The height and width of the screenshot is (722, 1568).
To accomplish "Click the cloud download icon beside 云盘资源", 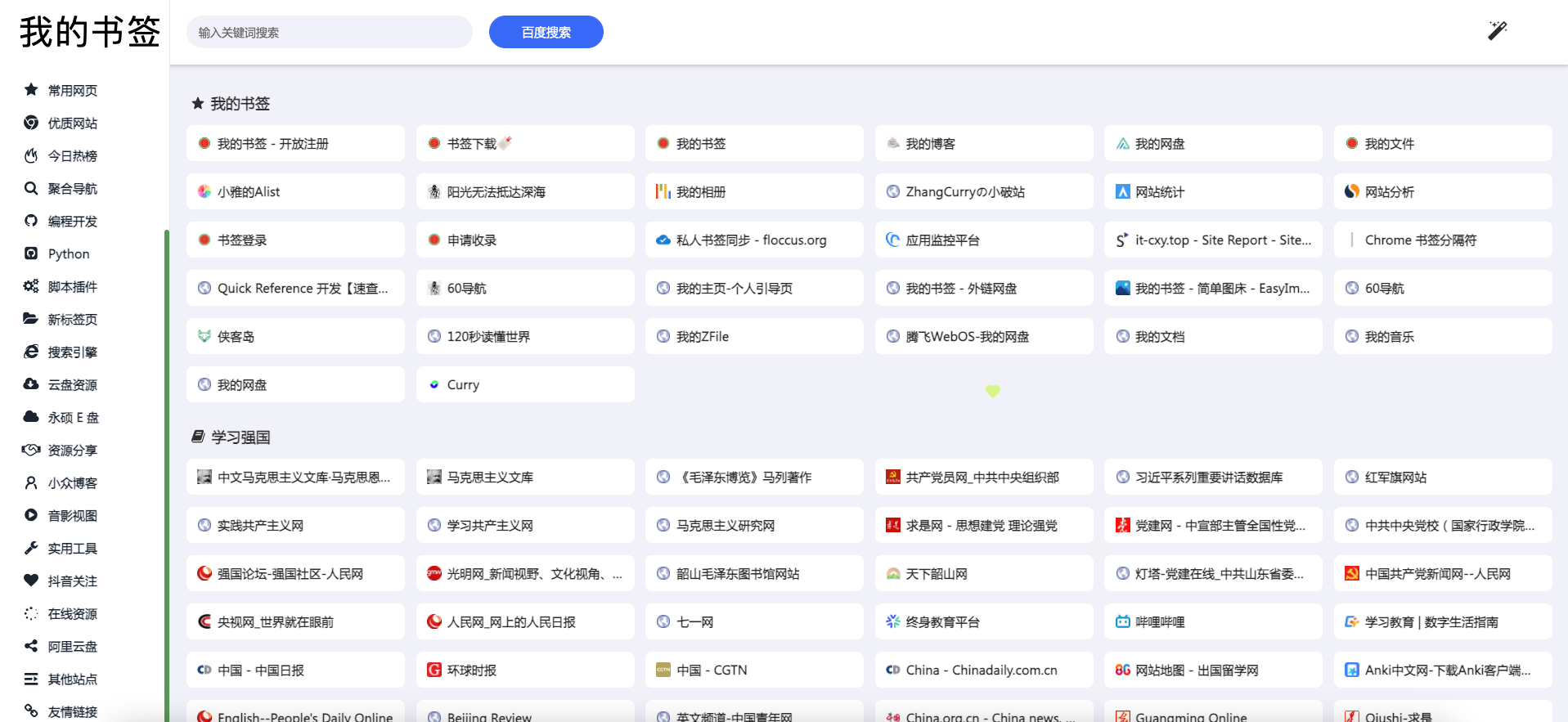I will (31, 384).
